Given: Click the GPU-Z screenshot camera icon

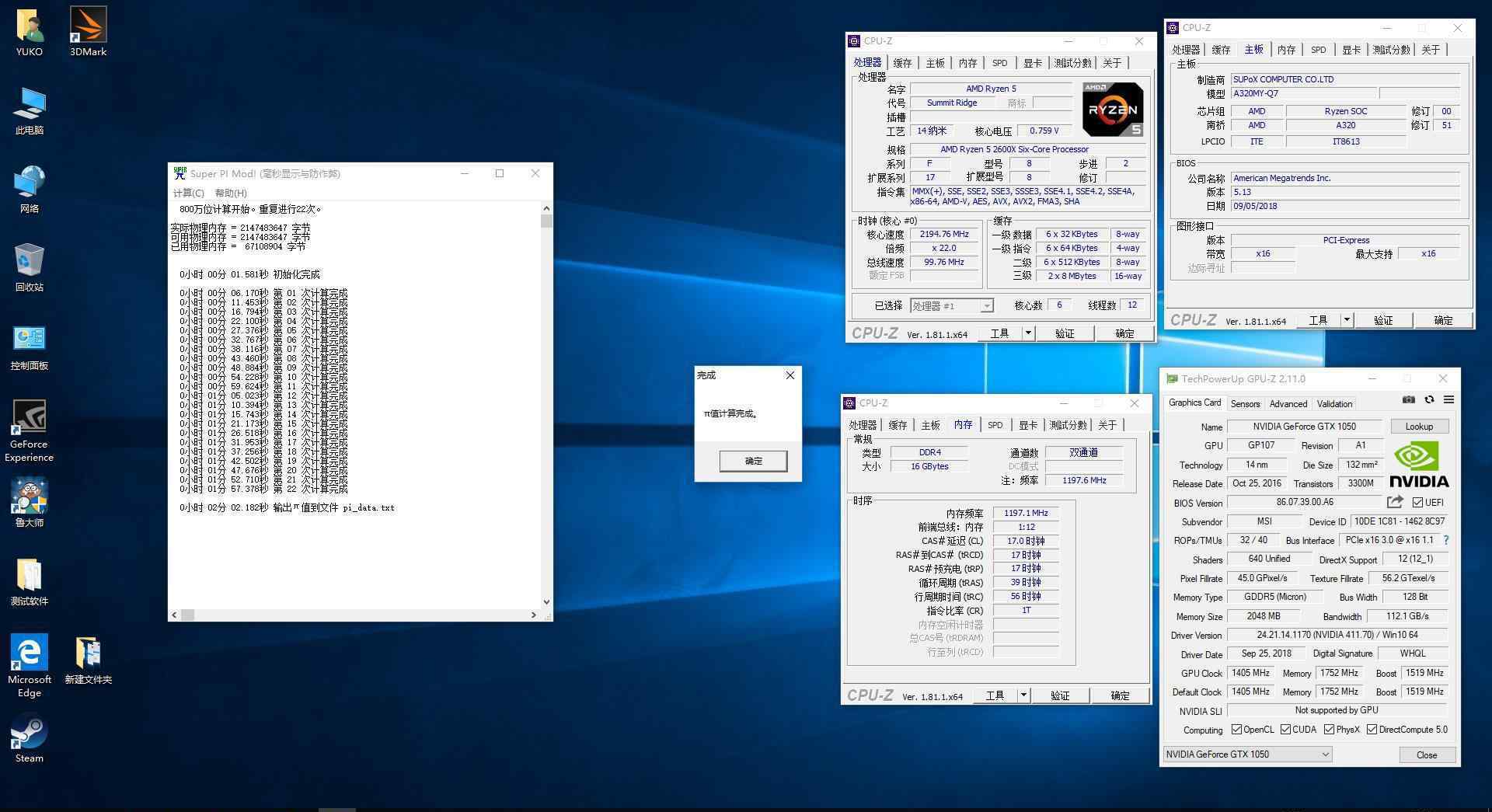Looking at the screenshot, I should pyautogui.click(x=1409, y=400).
